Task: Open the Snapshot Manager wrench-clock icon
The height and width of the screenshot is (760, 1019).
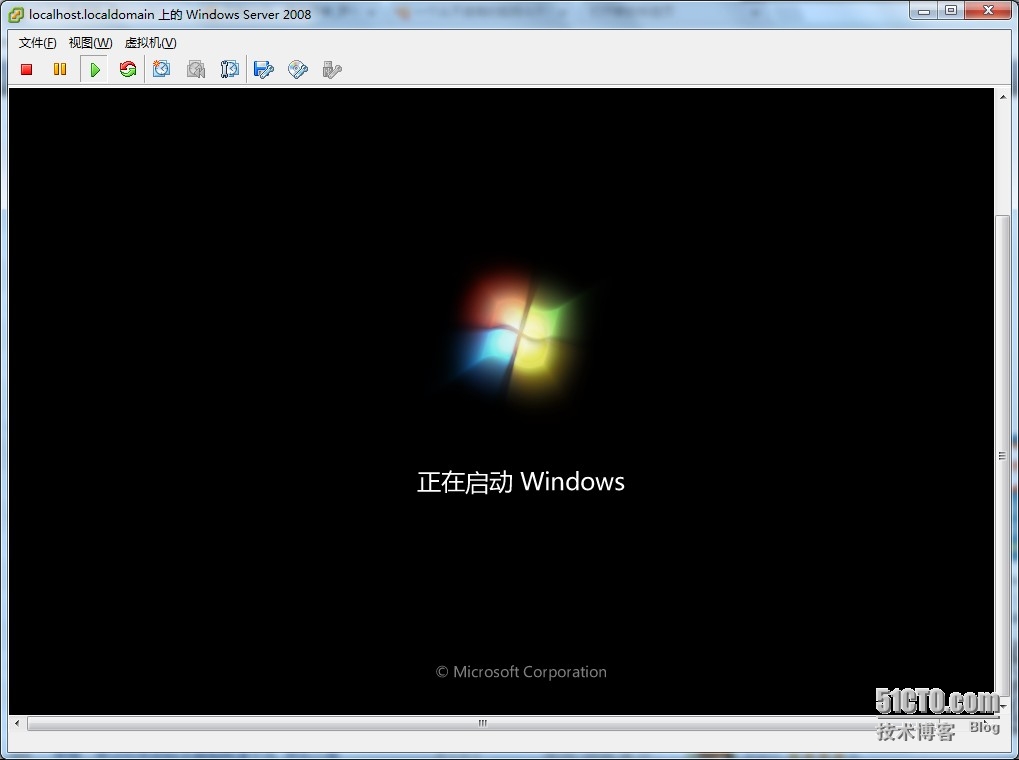Action: point(229,70)
